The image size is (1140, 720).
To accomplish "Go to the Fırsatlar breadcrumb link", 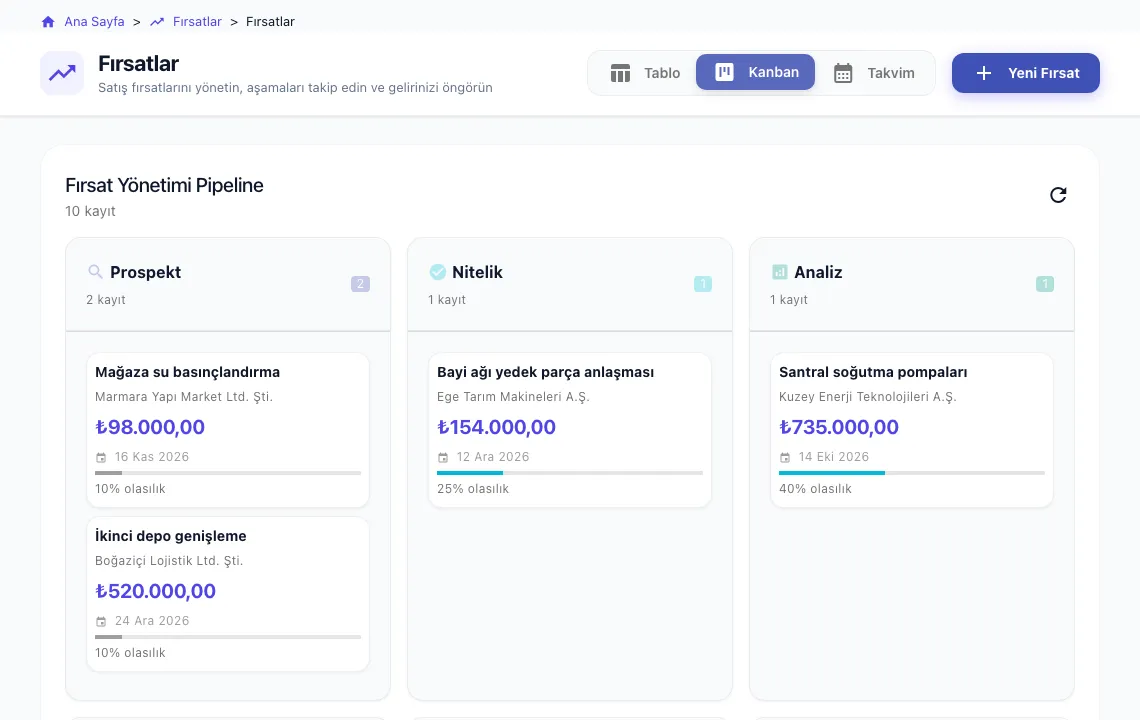I will tap(197, 22).
